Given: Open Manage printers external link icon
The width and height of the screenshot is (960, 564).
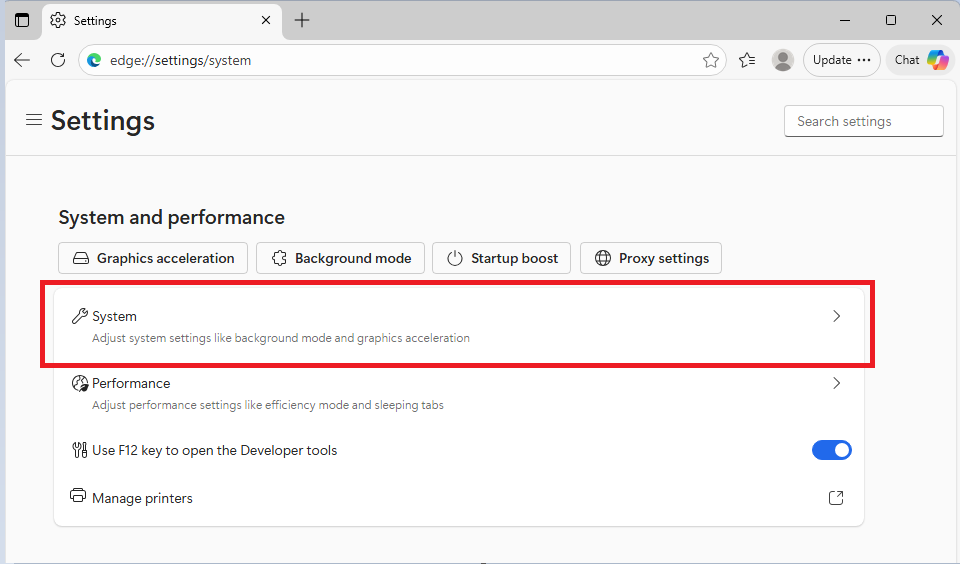Looking at the screenshot, I should [836, 498].
